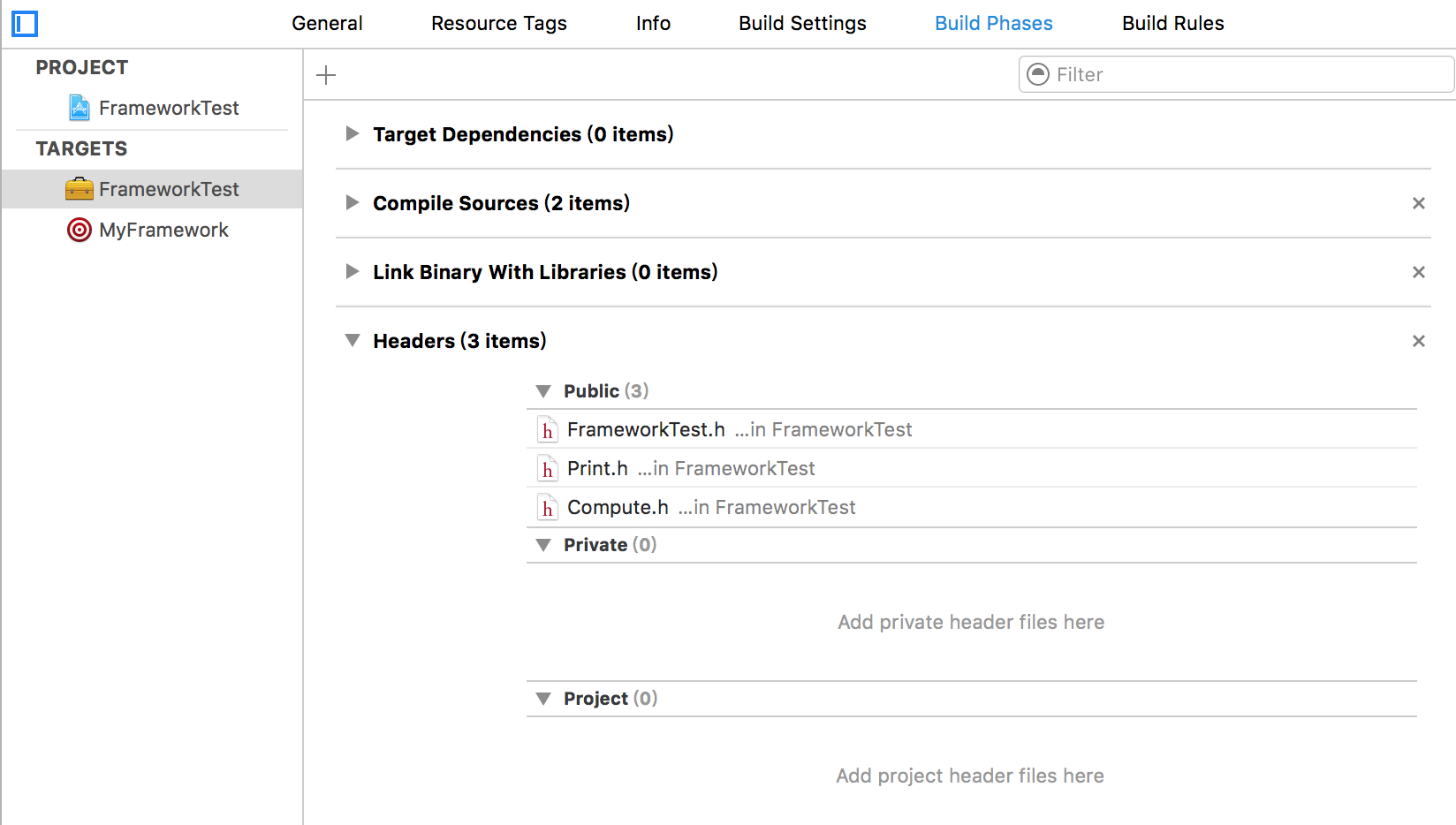Open the General tab
Screen dimensions: 1456x825
coord(327,23)
